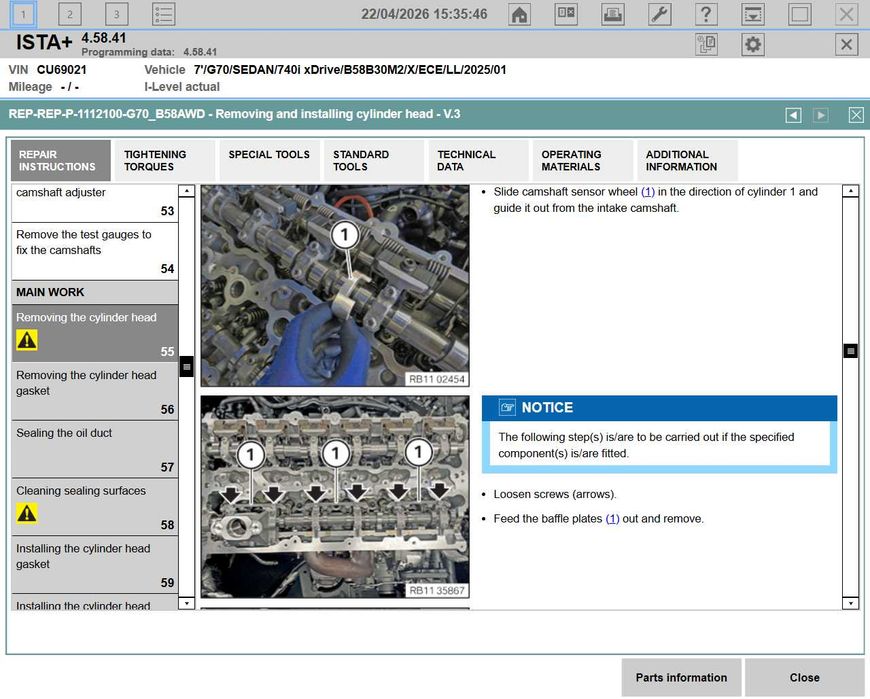This screenshot has width=870, height=699.
Task: Open settings with the gear icon
Action: (x=753, y=44)
